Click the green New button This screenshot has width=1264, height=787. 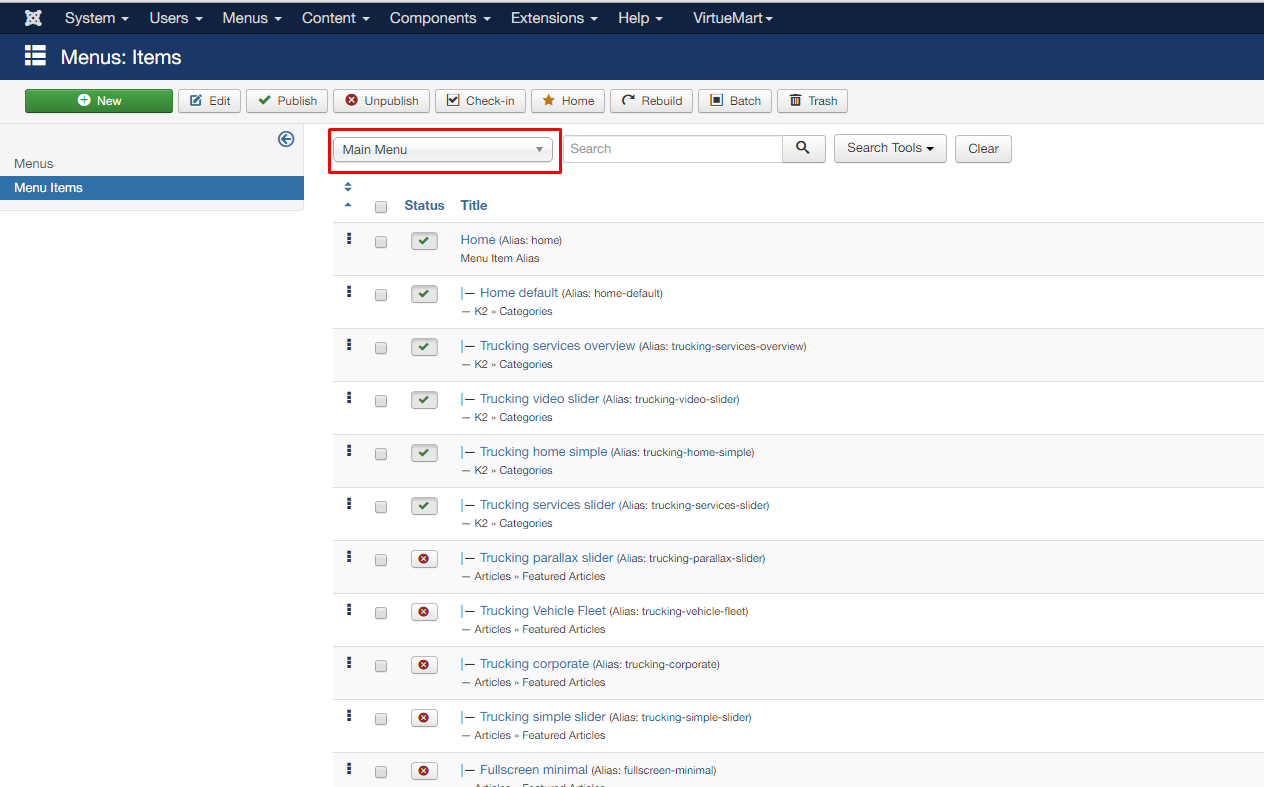[99, 101]
